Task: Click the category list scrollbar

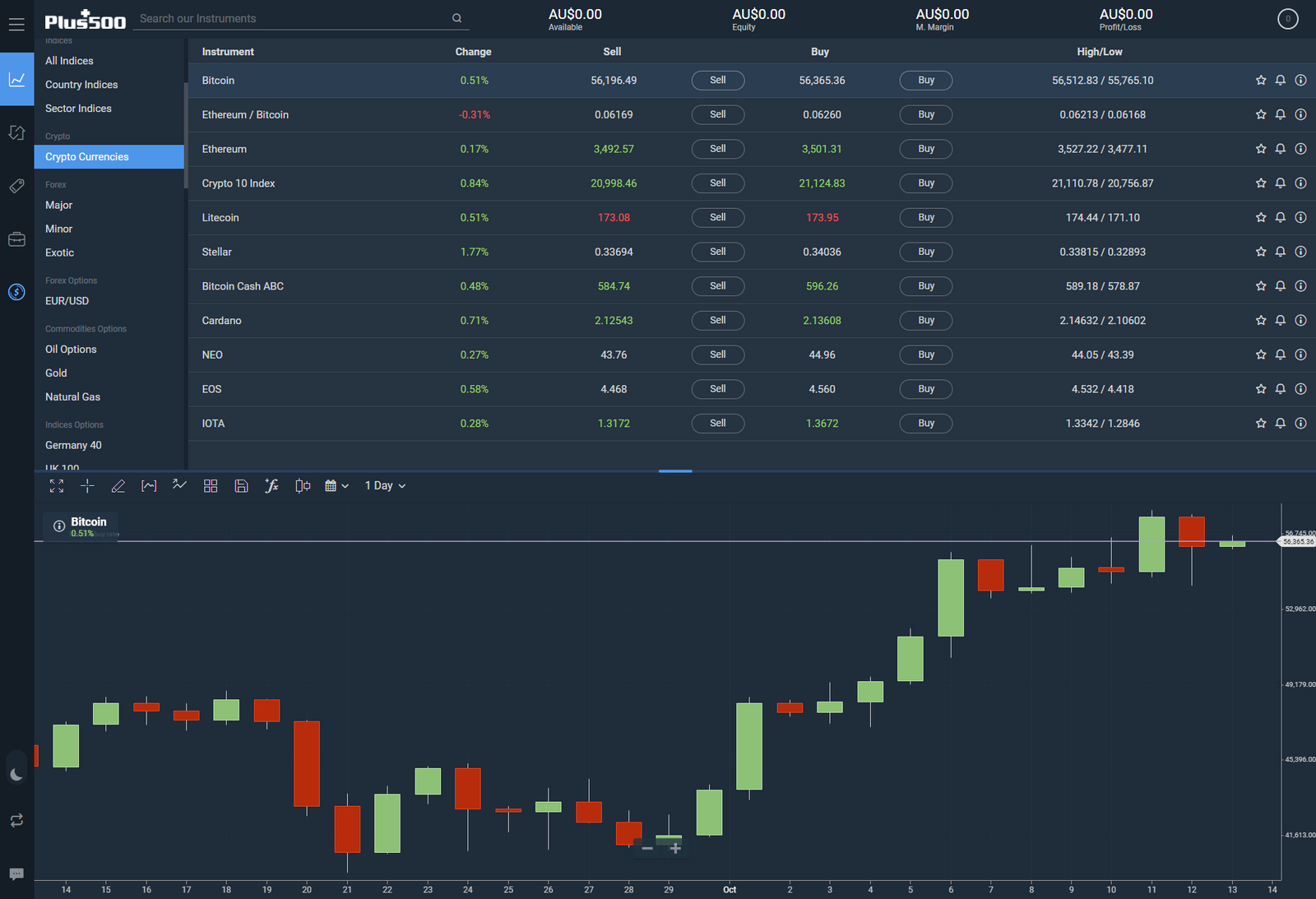Action: [186, 136]
